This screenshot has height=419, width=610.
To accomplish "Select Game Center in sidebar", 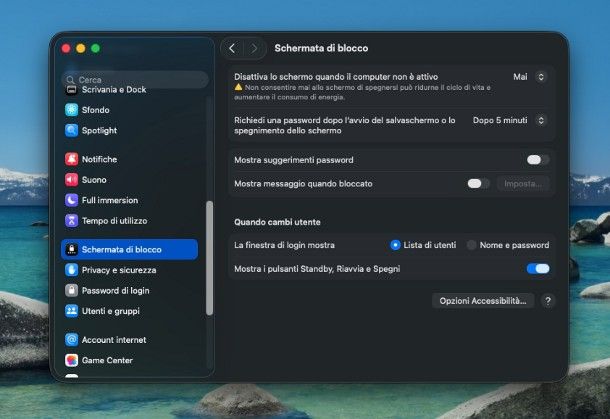I will click(x=129, y=360).
